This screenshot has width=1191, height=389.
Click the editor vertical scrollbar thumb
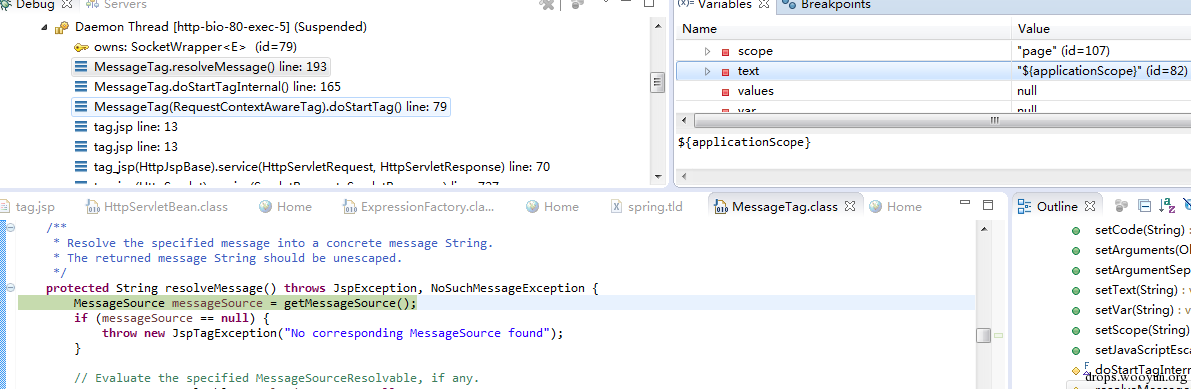pyautogui.click(x=983, y=335)
